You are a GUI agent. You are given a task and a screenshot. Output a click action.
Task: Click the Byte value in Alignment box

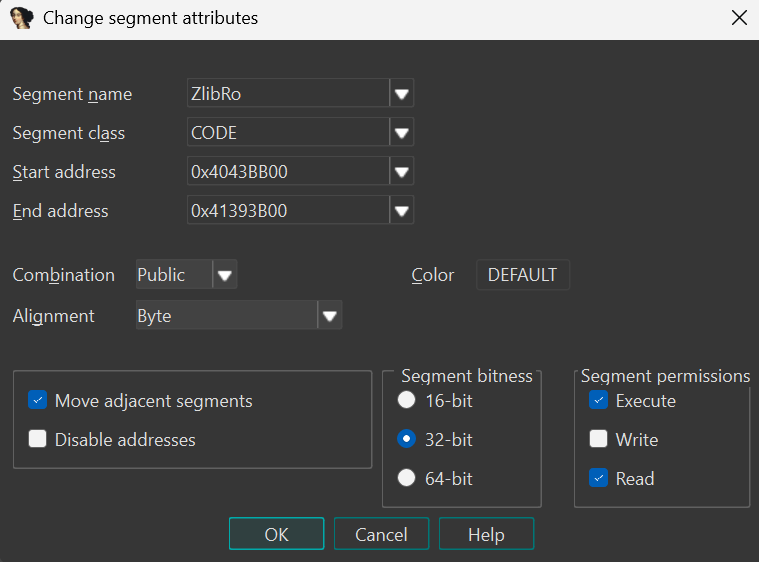[x=154, y=316]
